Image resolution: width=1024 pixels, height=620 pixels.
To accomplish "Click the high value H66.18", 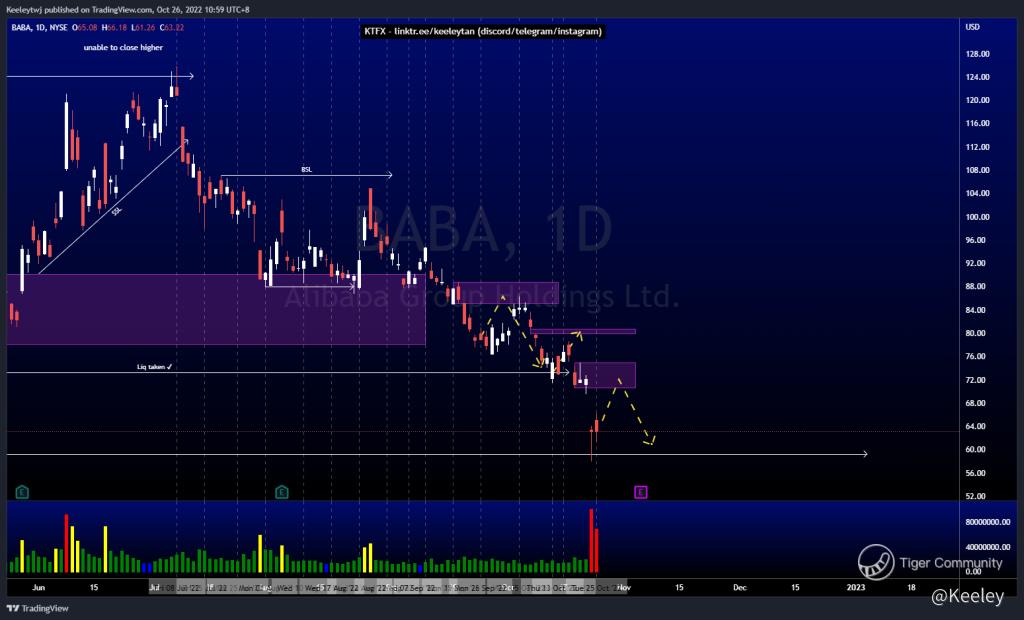I will [x=114, y=27].
